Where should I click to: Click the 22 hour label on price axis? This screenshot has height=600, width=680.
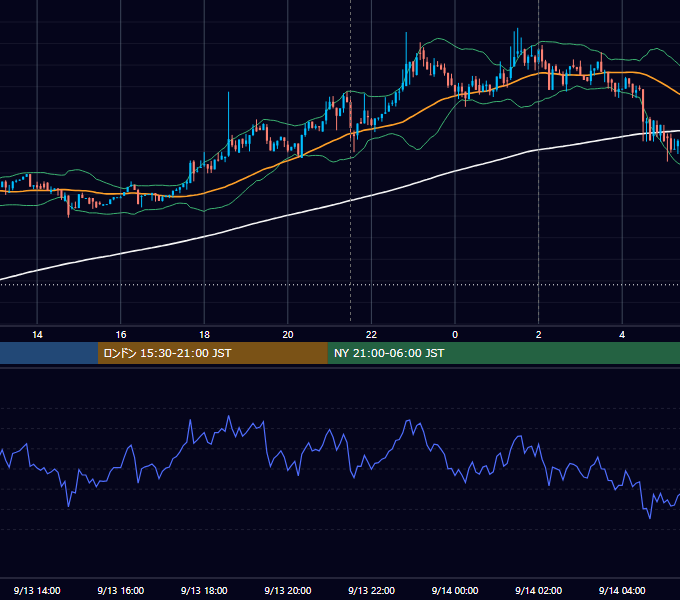coord(371,335)
